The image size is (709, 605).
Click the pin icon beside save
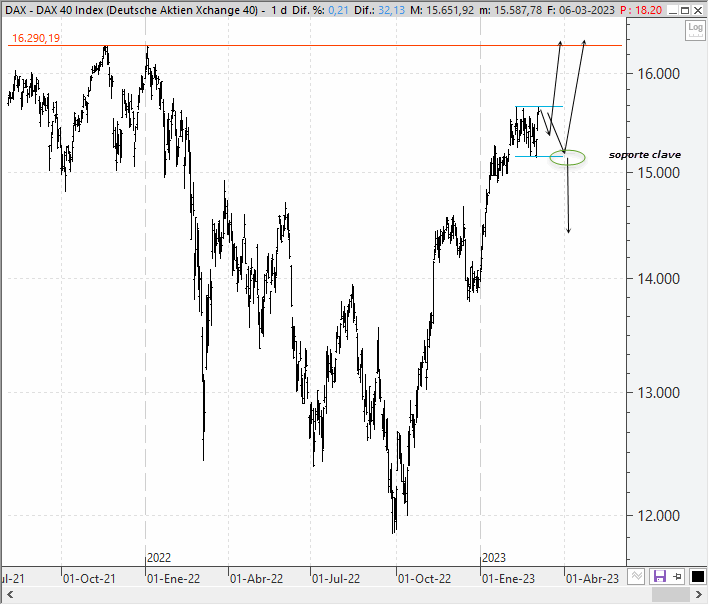tap(677, 577)
